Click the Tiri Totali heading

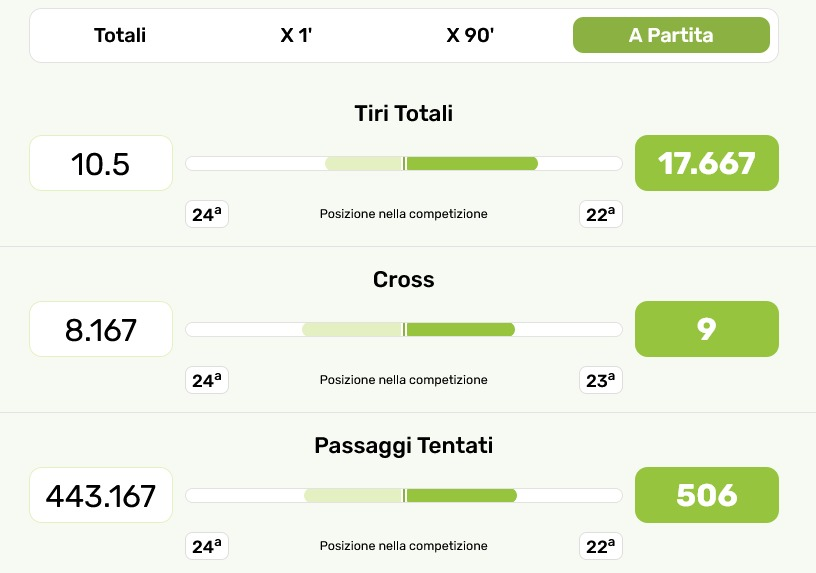404,114
